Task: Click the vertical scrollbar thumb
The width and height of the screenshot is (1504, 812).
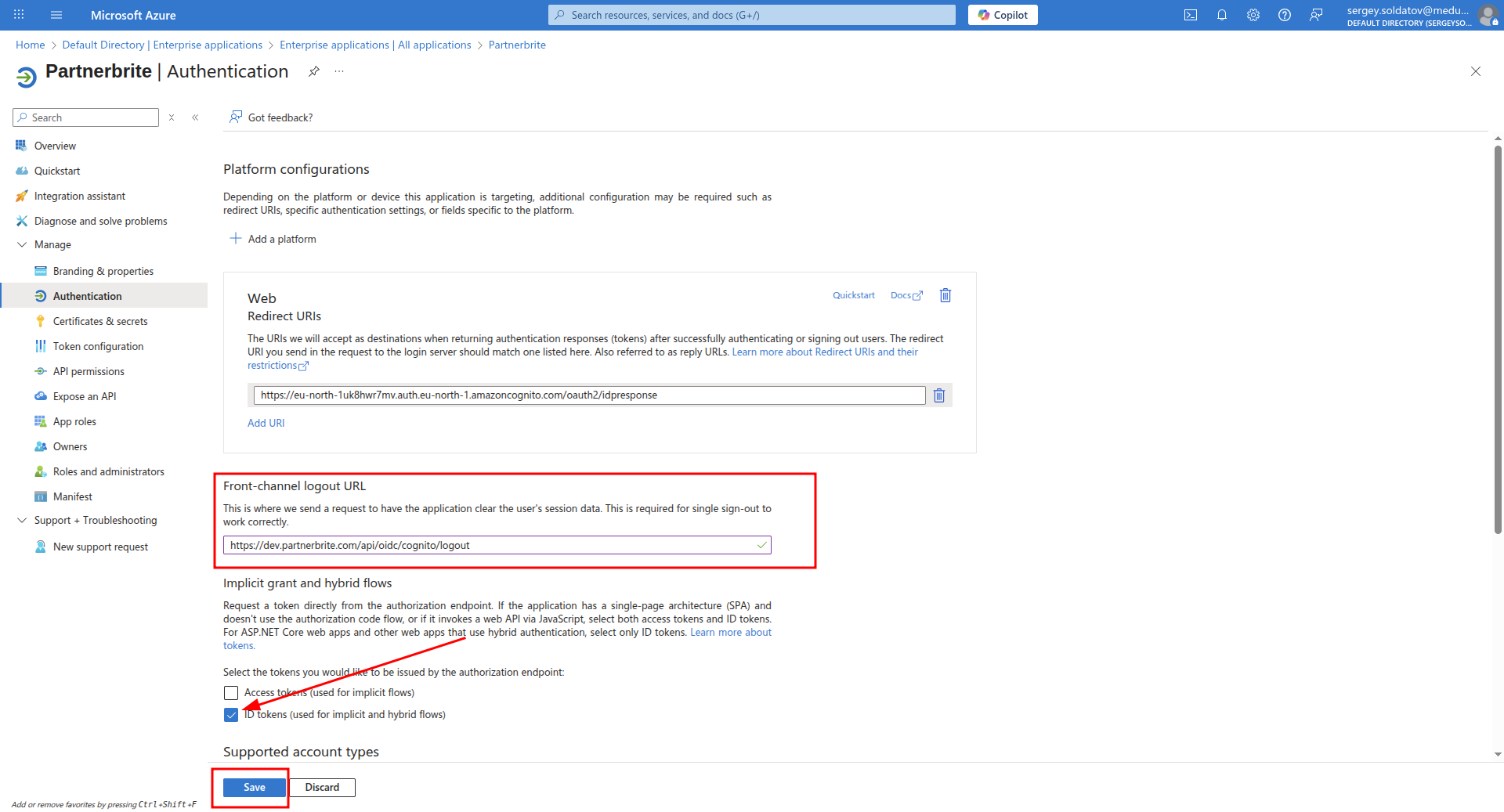Action: pyautogui.click(x=1498, y=341)
